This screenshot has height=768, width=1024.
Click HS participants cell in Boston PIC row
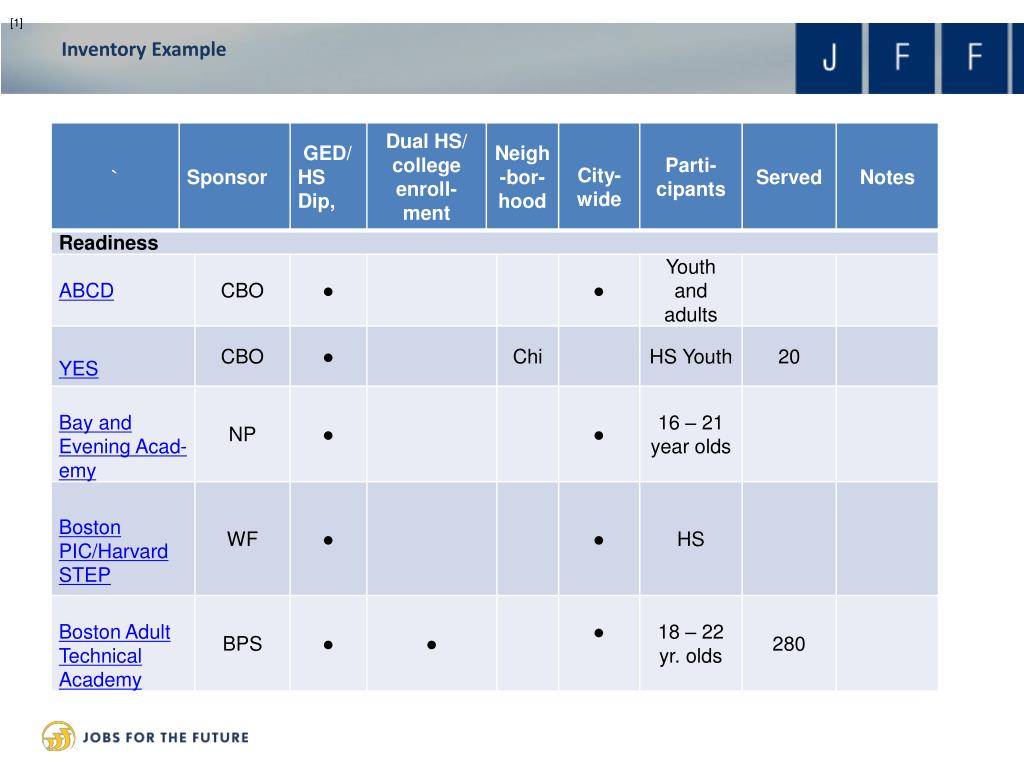(x=691, y=539)
